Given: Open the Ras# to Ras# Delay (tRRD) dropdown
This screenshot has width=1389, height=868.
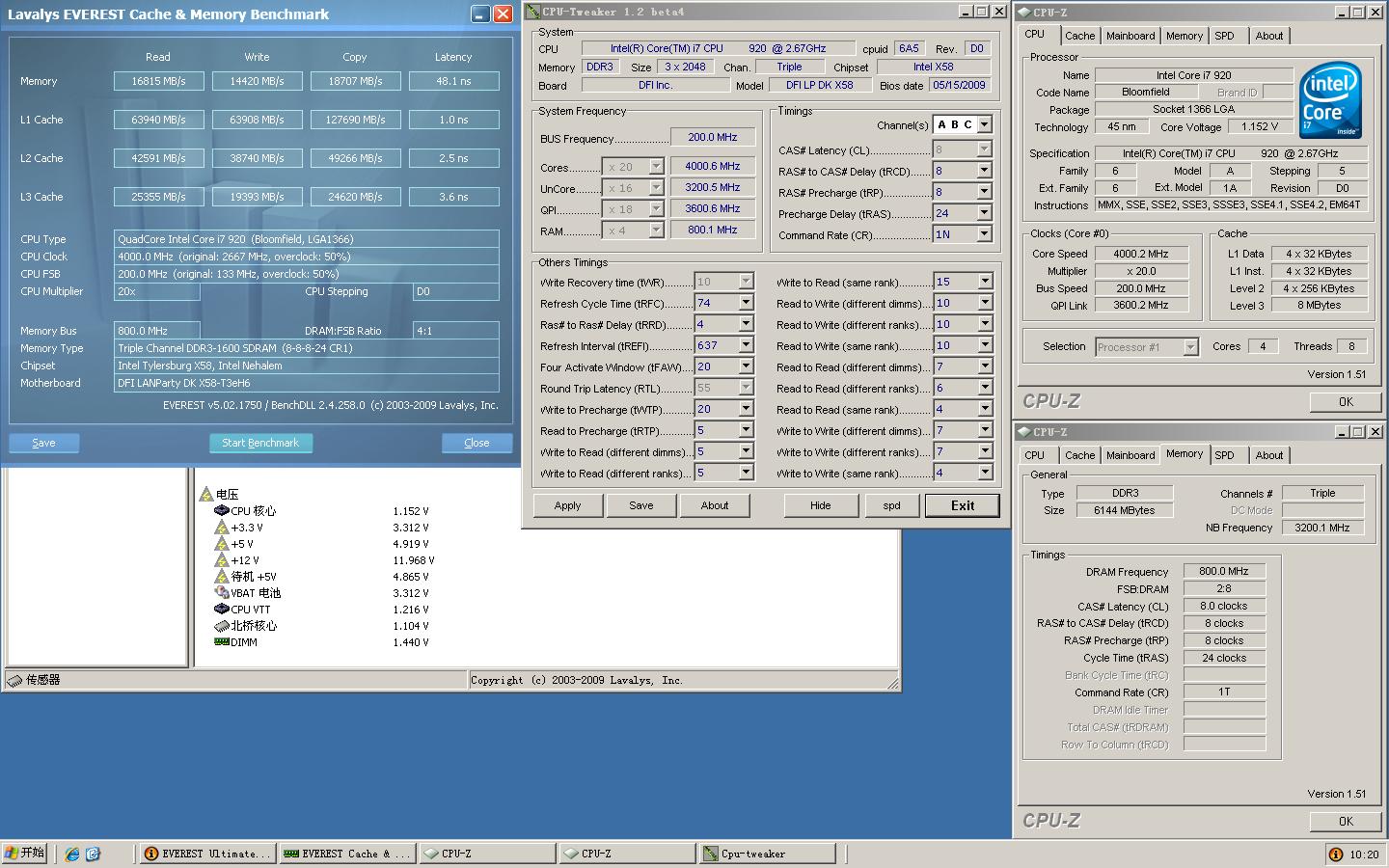Looking at the screenshot, I should point(746,324).
